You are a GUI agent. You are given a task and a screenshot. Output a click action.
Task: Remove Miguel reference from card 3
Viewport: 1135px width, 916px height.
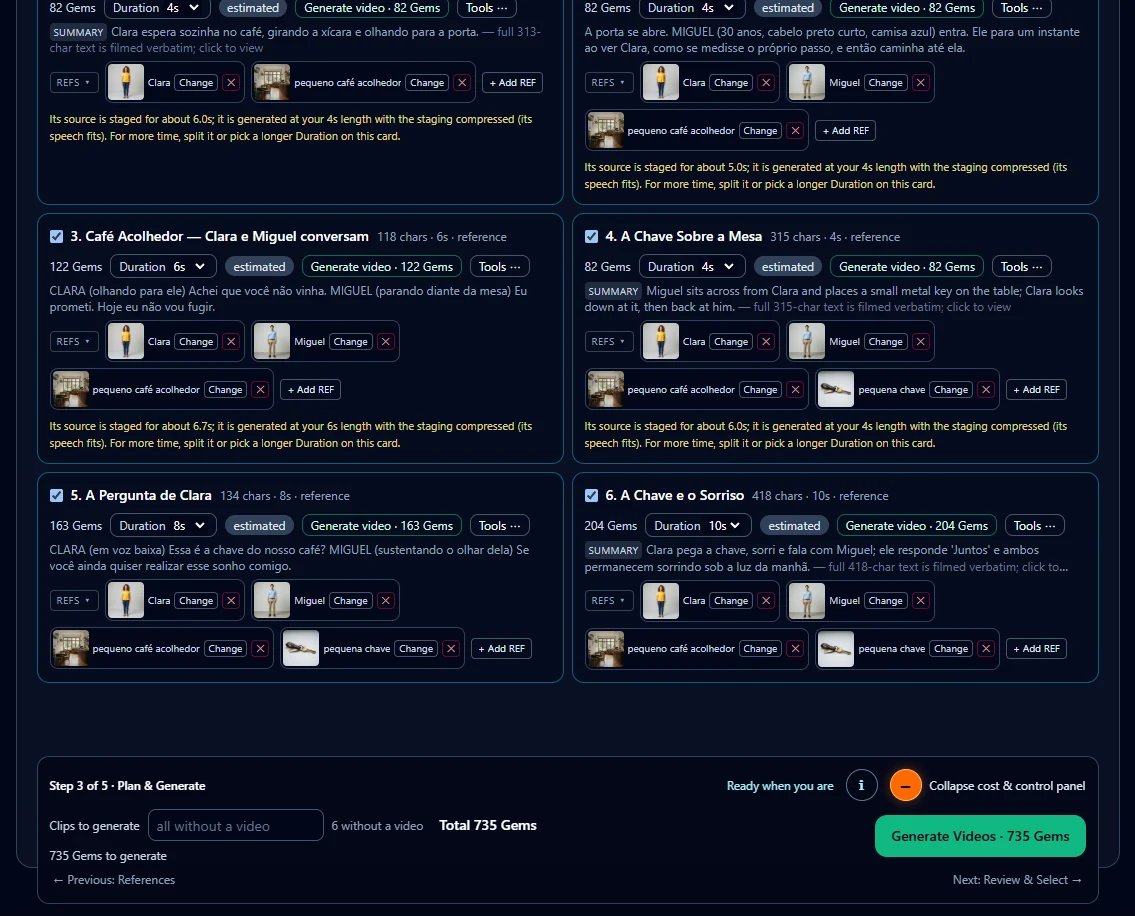[386, 342]
